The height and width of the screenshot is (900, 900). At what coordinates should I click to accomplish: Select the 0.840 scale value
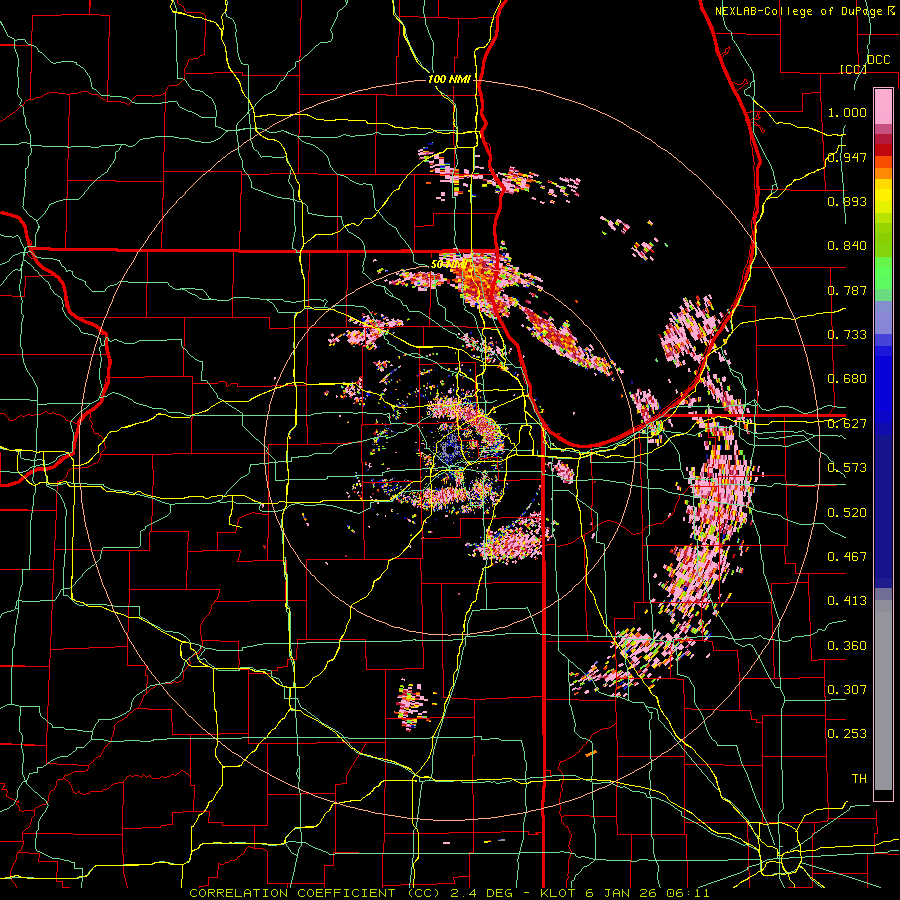847,246
